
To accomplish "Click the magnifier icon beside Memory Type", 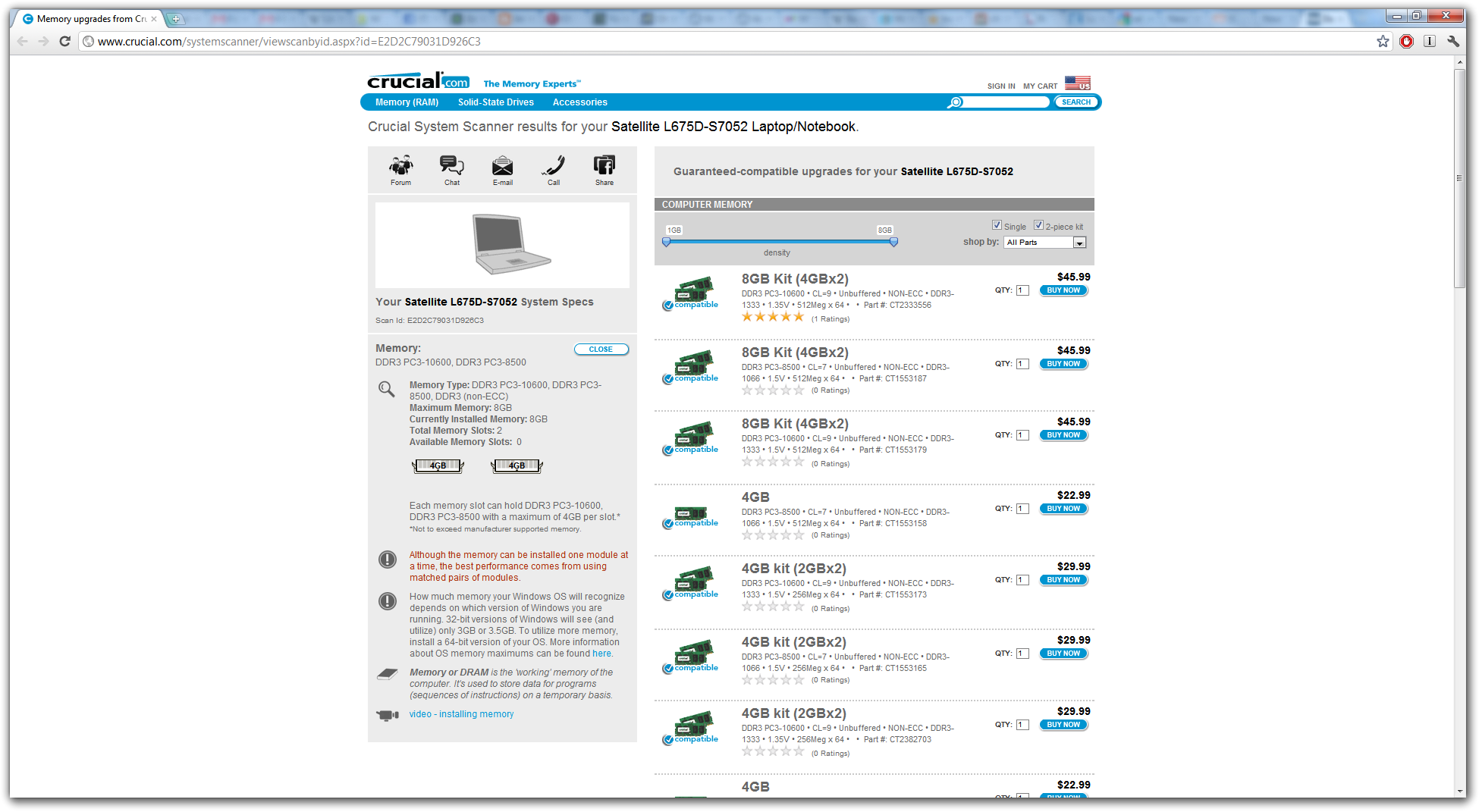I will (x=387, y=389).
